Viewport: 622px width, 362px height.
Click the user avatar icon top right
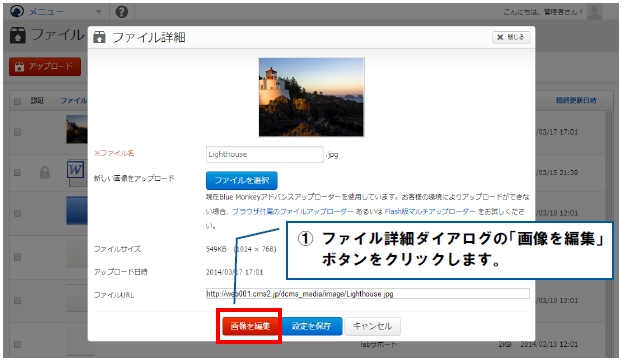coord(594,11)
